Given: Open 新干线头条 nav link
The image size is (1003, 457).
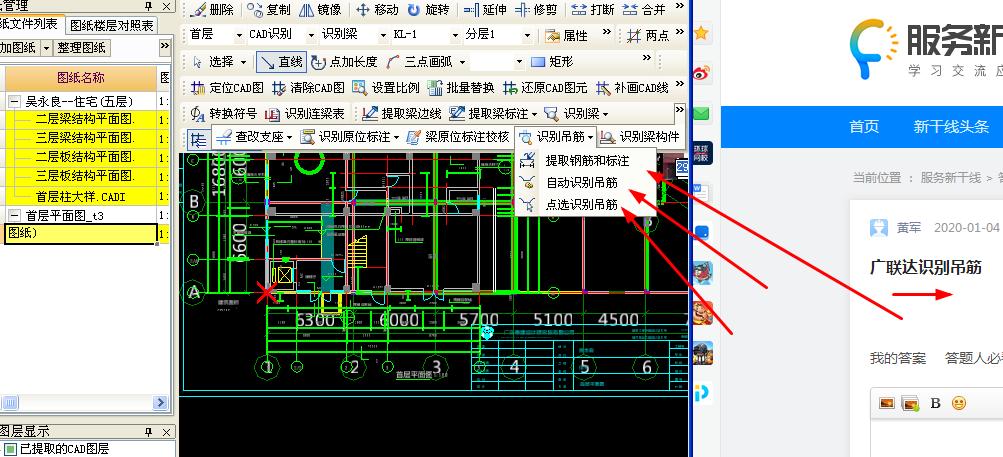Looking at the screenshot, I should [951, 127].
